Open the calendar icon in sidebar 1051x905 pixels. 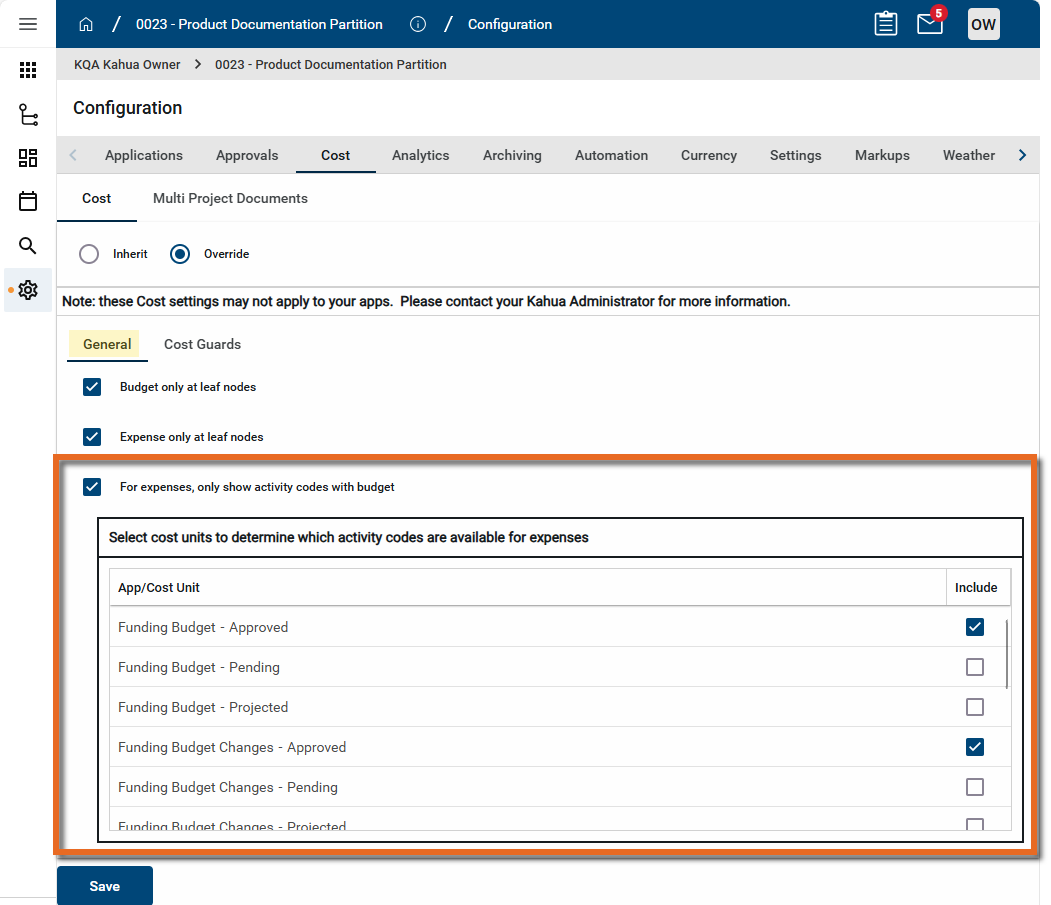pyautogui.click(x=28, y=201)
